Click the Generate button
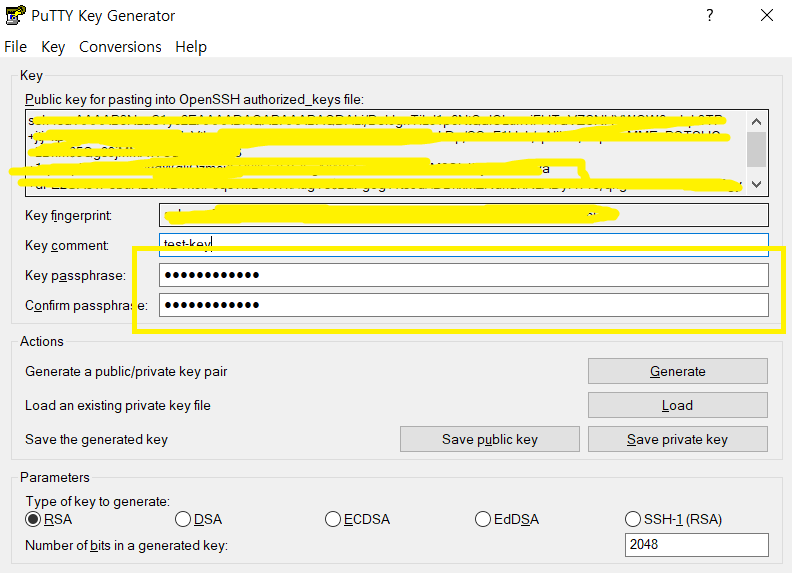This screenshot has width=792, height=573. click(677, 371)
